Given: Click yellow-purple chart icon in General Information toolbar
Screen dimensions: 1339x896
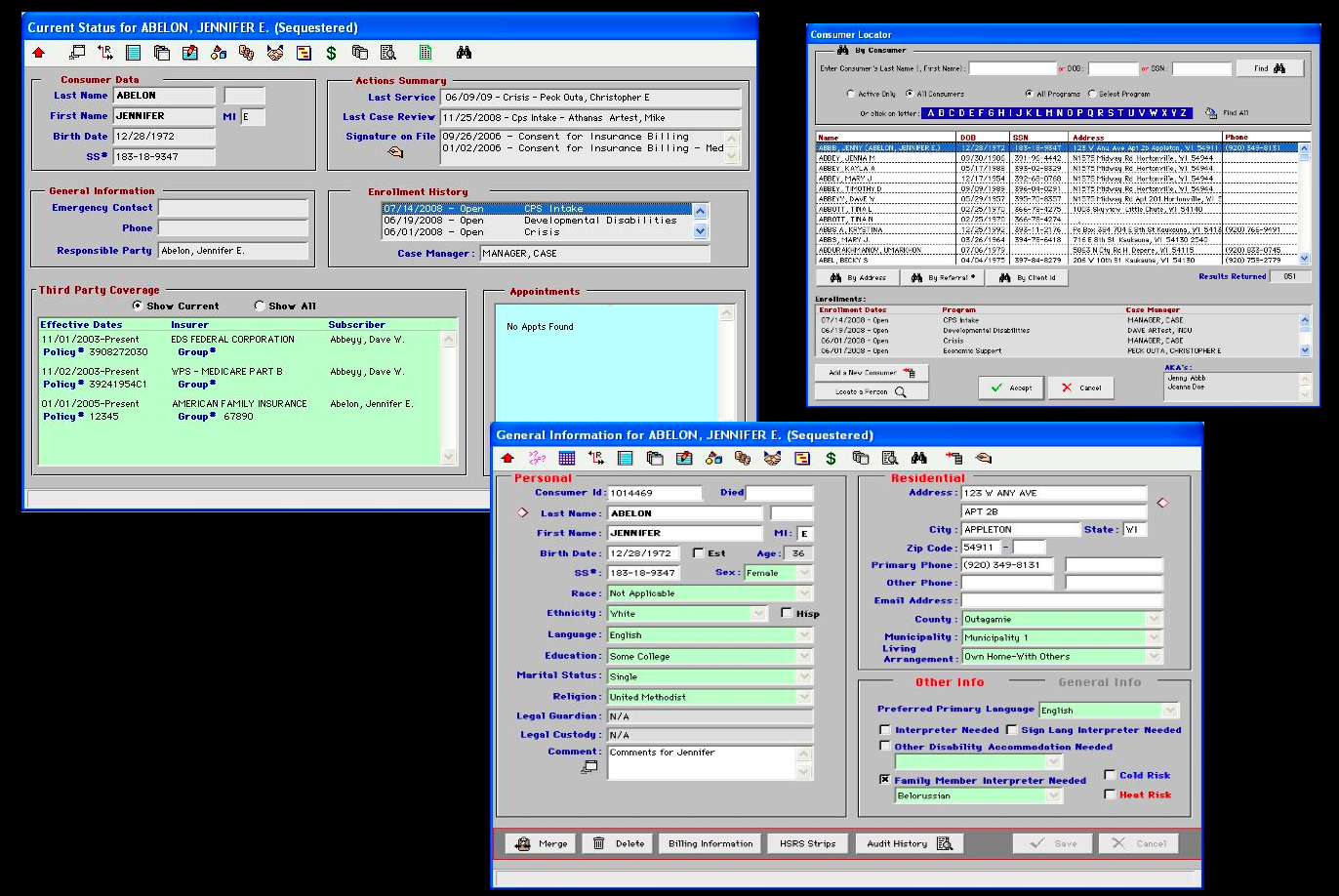Looking at the screenshot, I should (801, 457).
